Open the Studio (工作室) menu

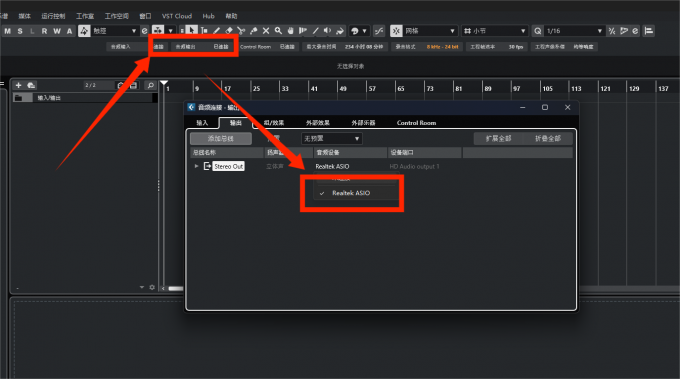[x=85, y=16]
